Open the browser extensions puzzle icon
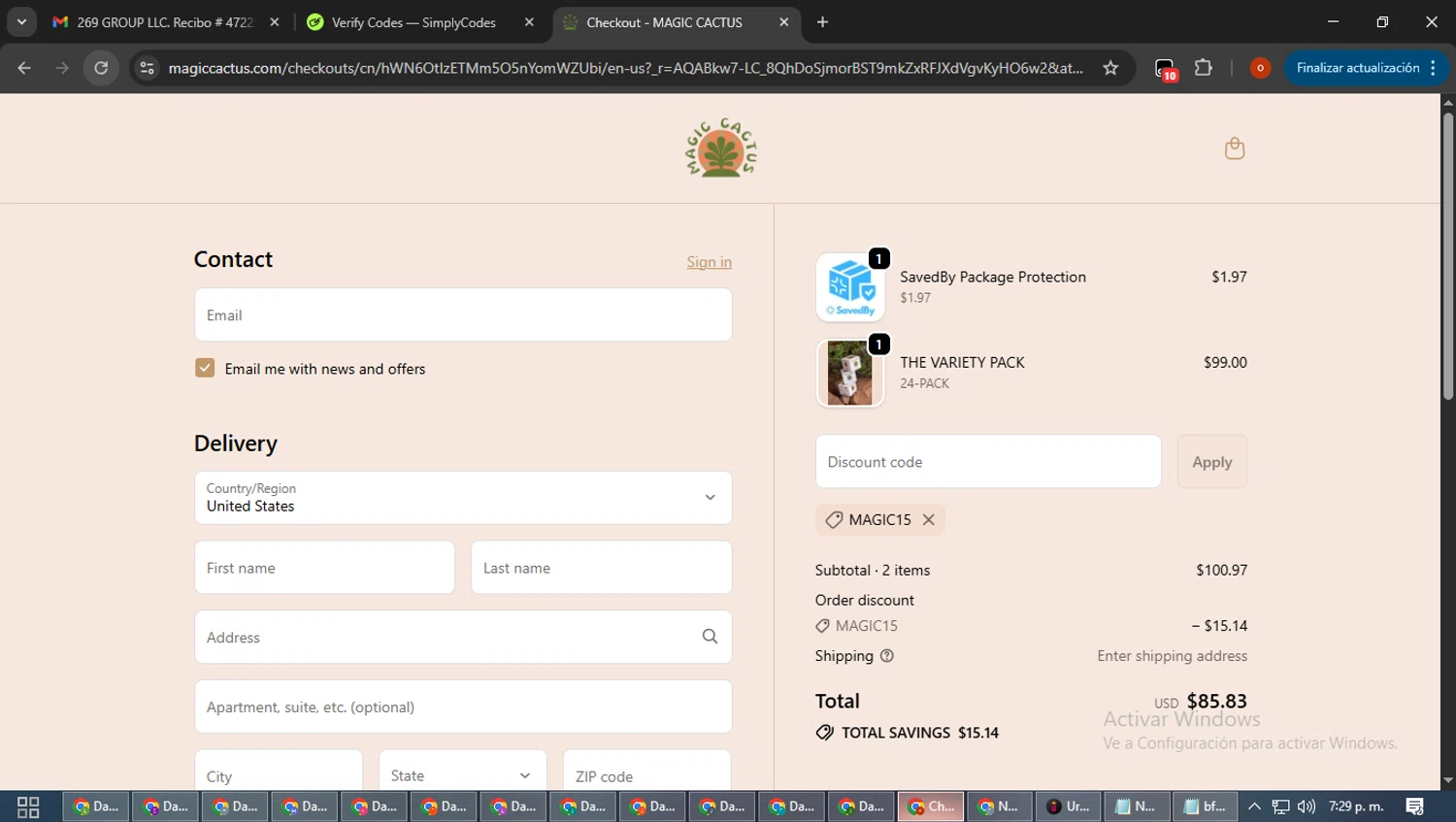Image resolution: width=1456 pixels, height=822 pixels. (x=1204, y=68)
